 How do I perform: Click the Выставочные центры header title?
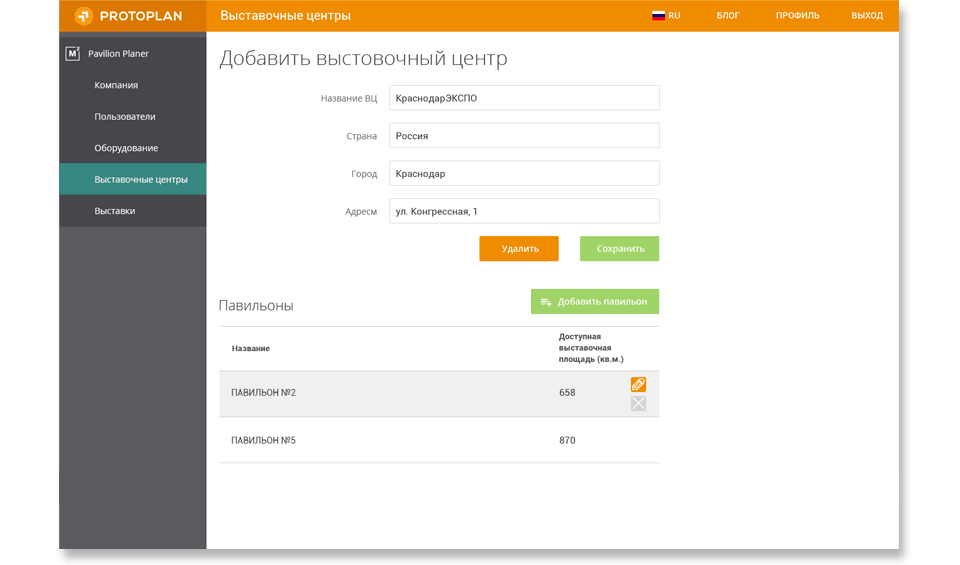tap(285, 16)
